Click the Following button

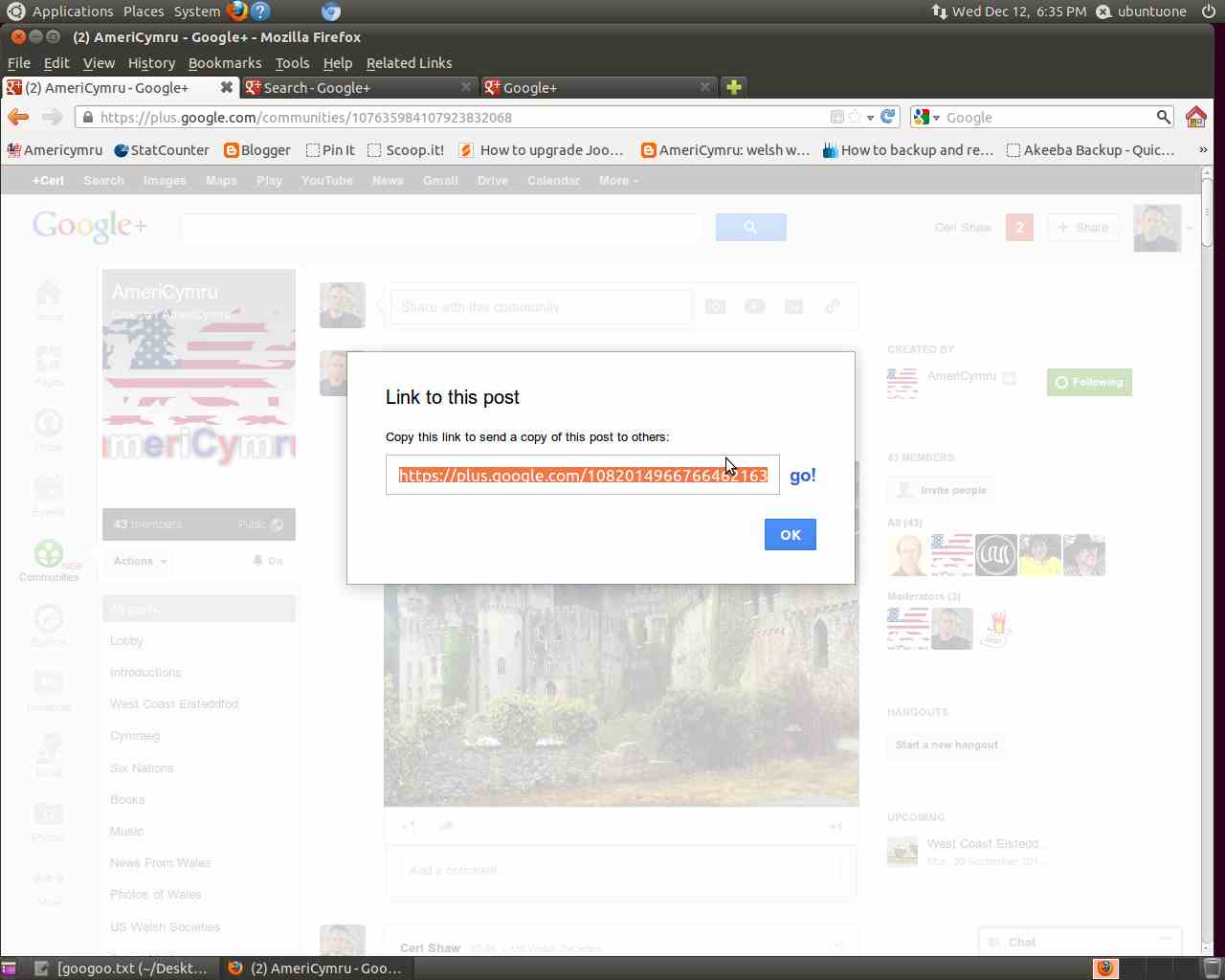(x=1089, y=382)
